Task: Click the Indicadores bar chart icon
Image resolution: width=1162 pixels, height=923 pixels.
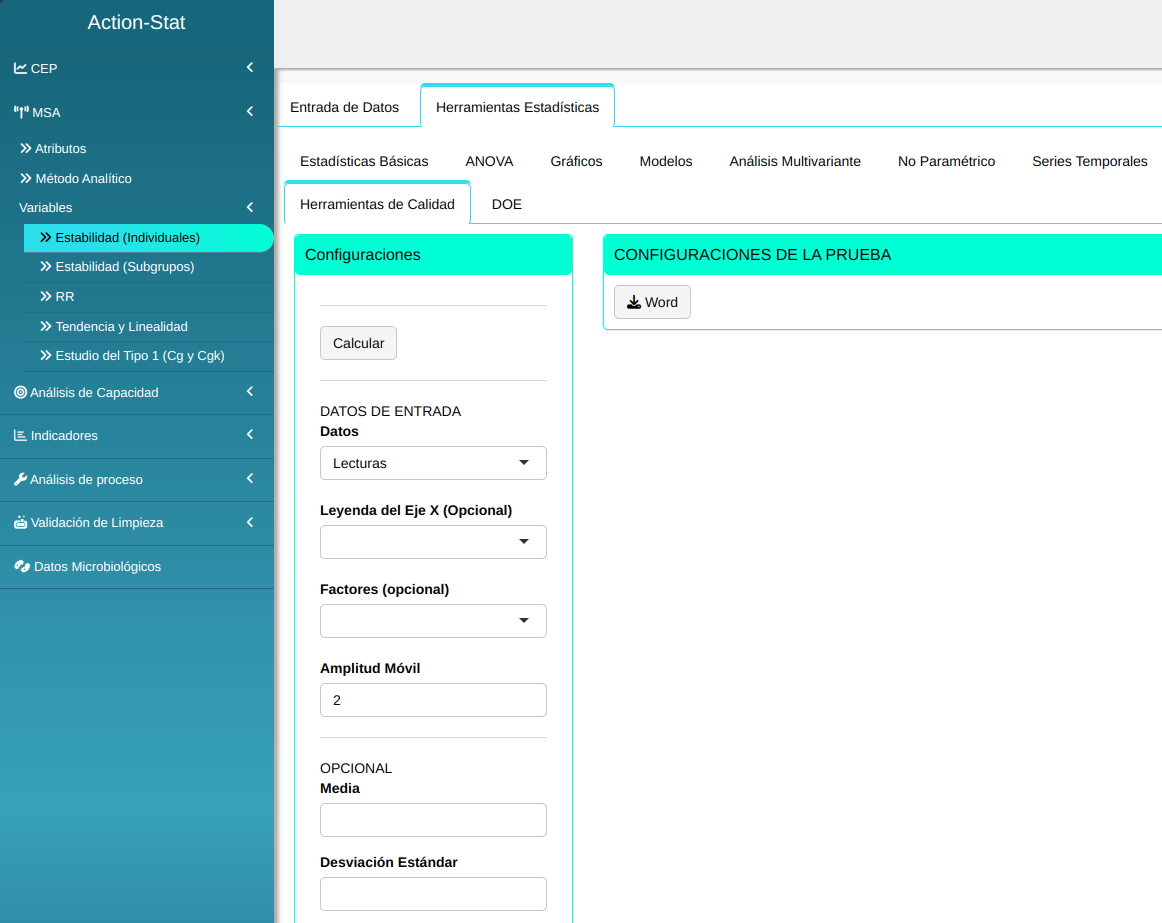Action: pyautogui.click(x=20, y=436)
